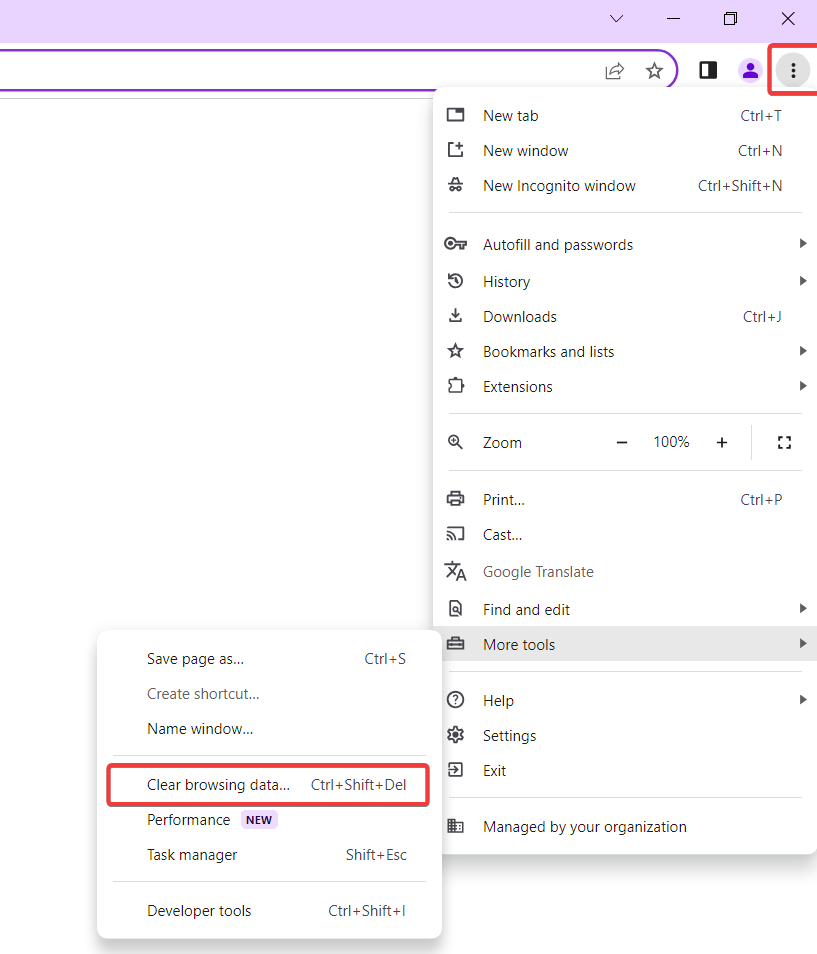Open the More tools submenu
This screenshot has height=954, width=817.
(x=519, y=644)
